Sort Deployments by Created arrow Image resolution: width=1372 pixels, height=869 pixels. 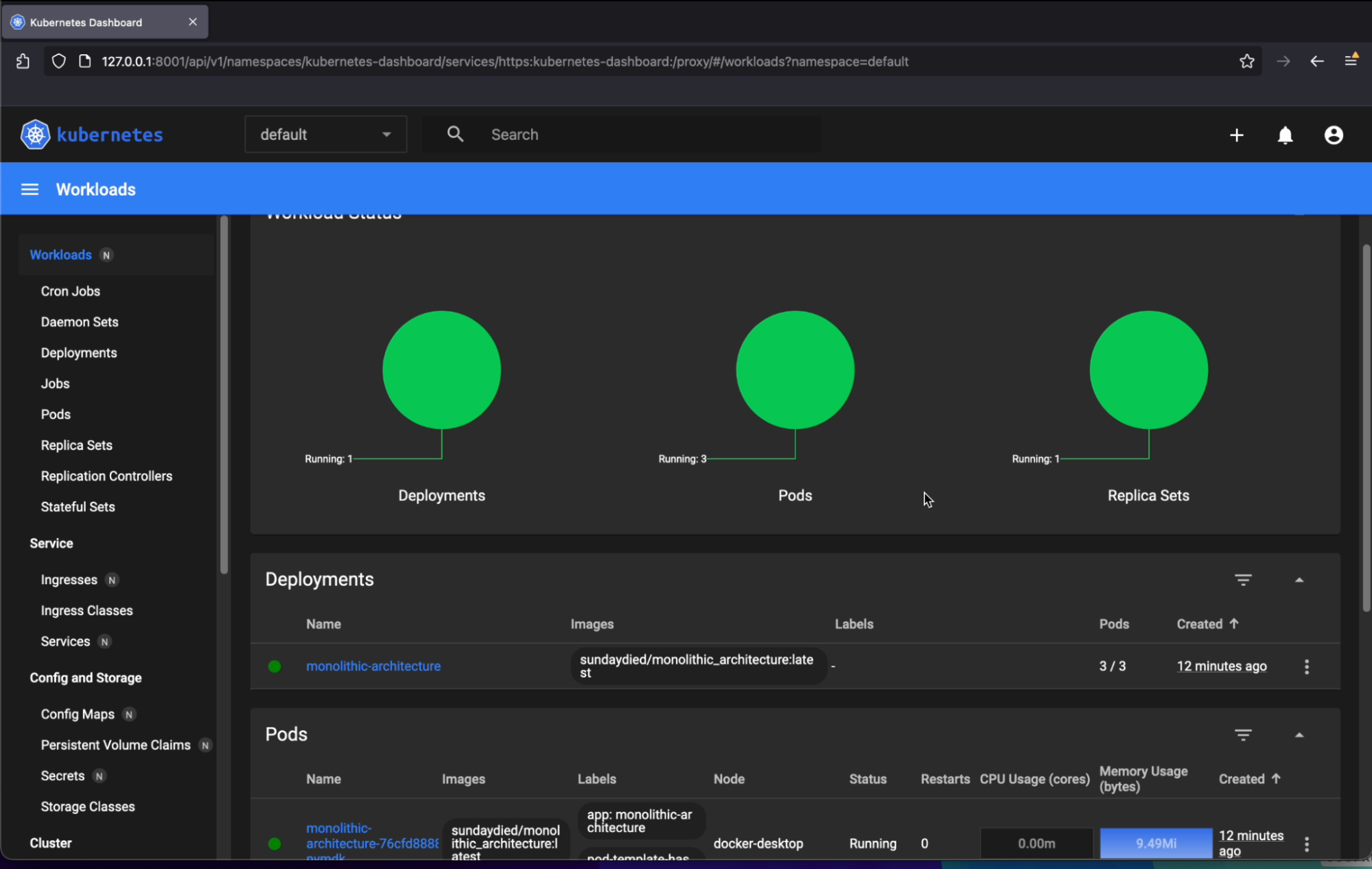click(1234, 623)
